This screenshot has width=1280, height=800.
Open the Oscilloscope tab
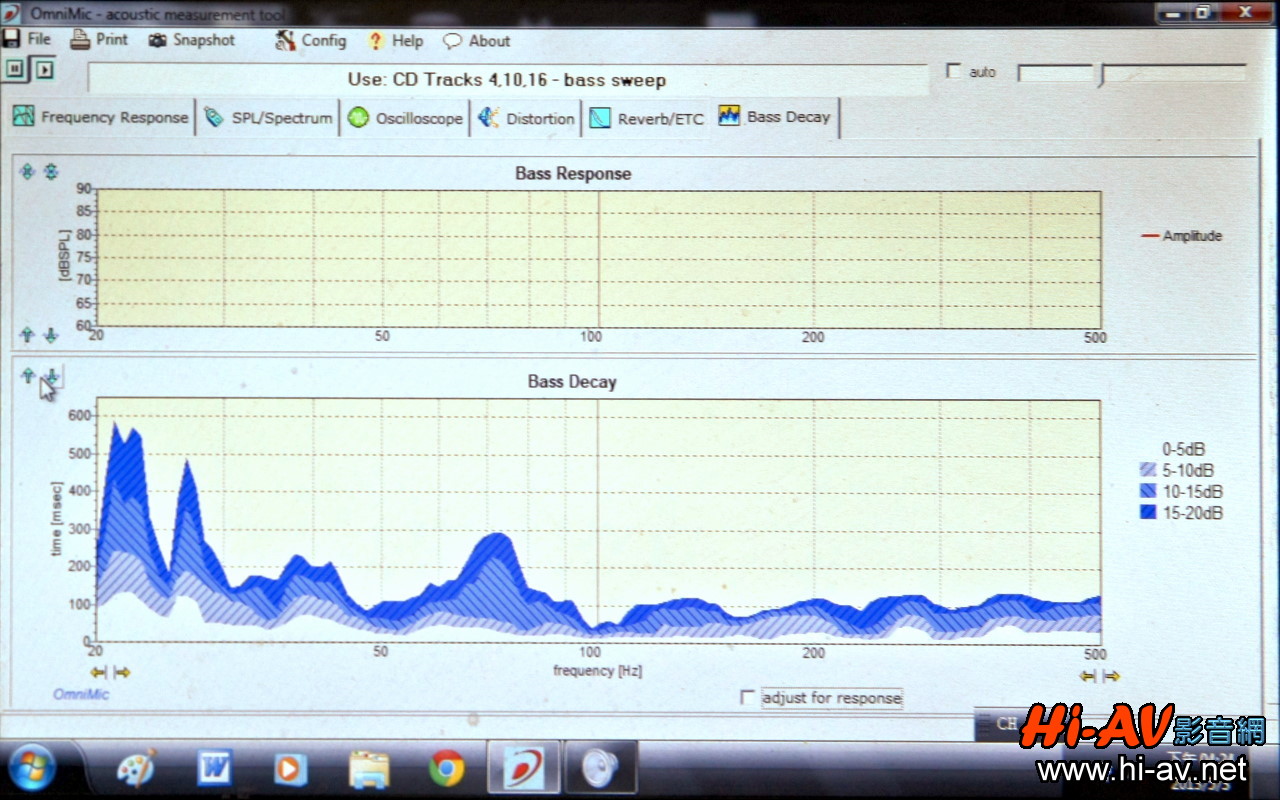[406, 118]
